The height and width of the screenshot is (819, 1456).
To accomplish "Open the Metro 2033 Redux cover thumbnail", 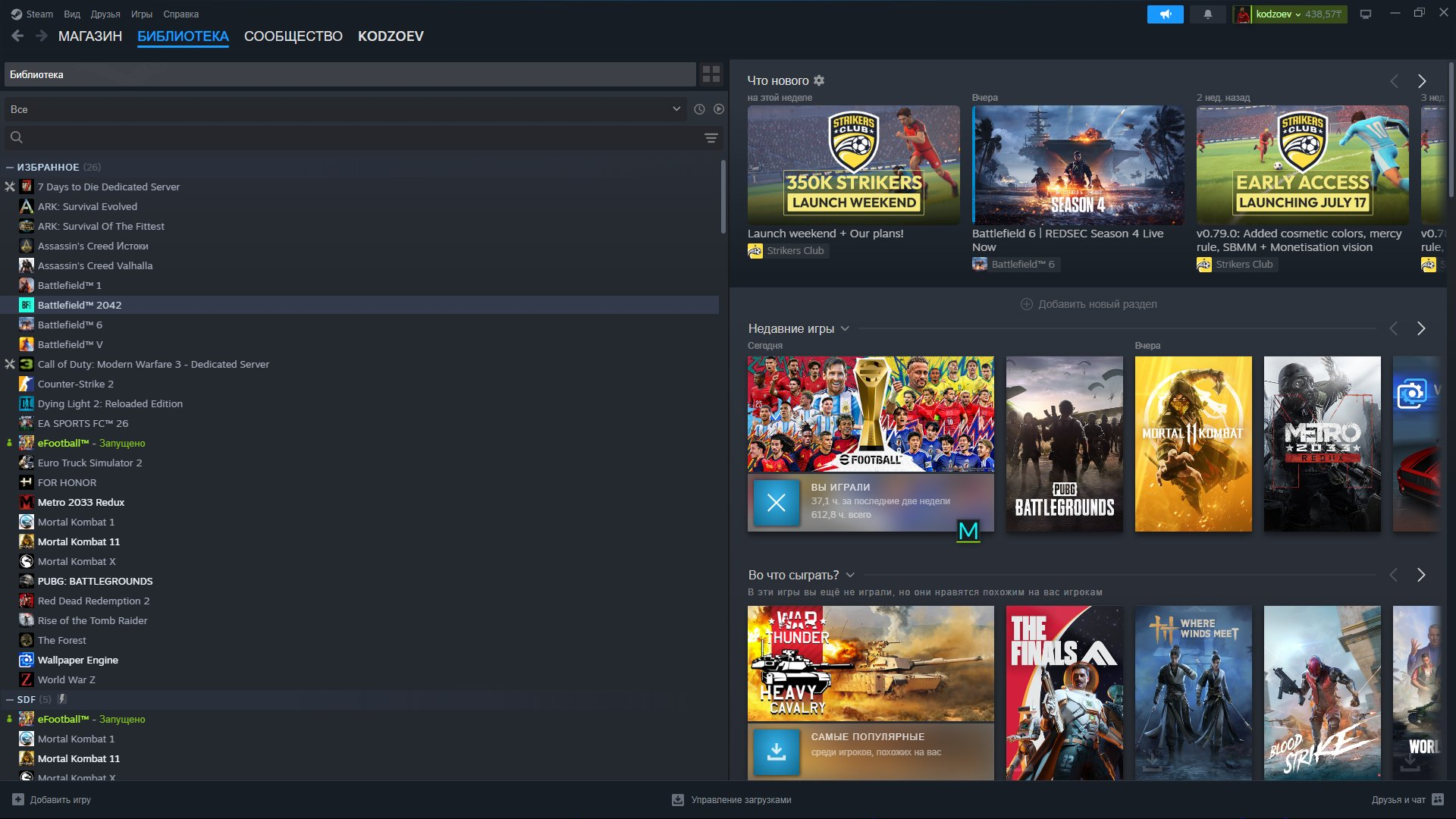I will (x=1323, y=444).
